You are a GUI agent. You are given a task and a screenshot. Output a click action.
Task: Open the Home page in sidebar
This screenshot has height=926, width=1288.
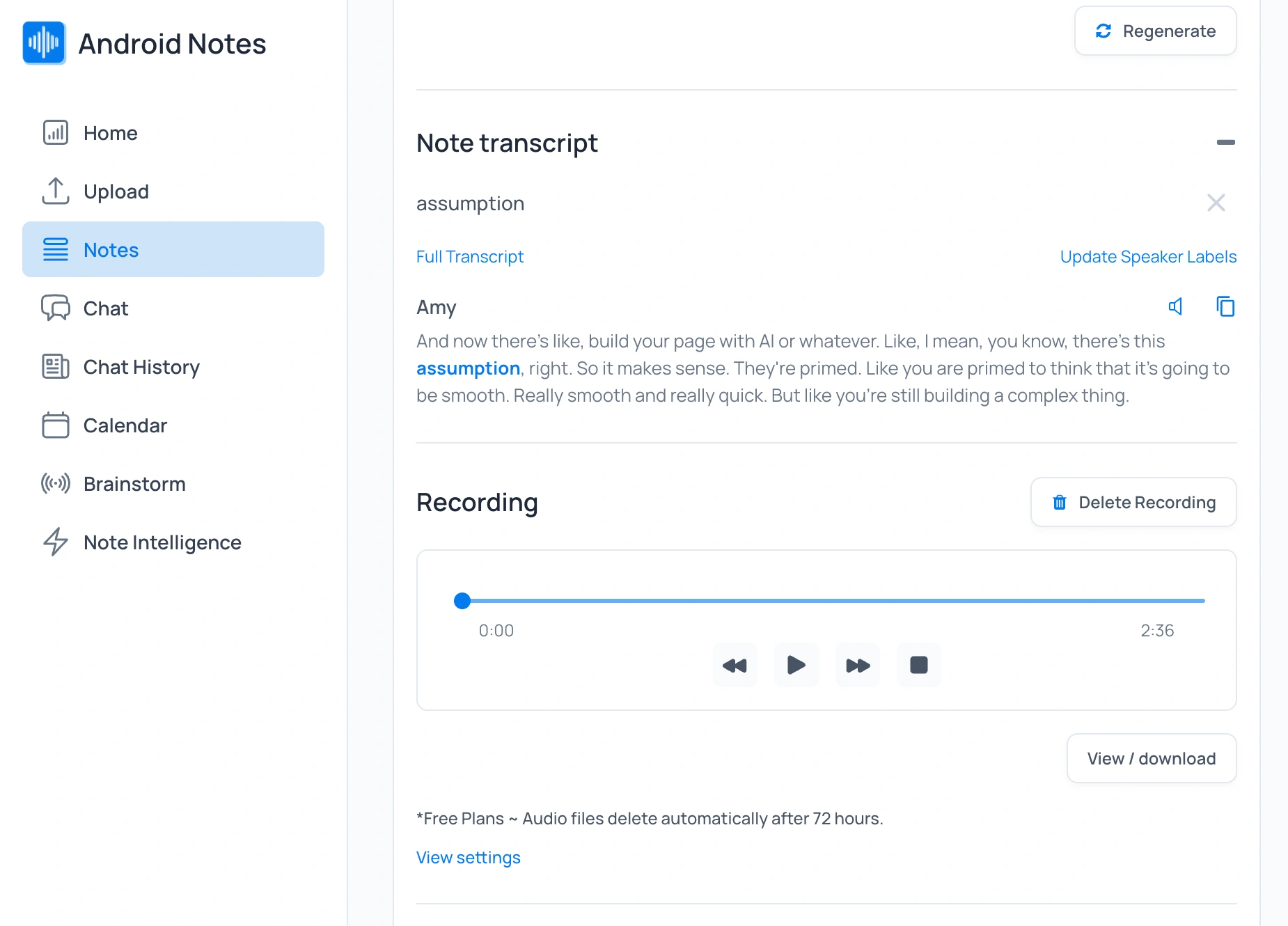pos(173,133)
